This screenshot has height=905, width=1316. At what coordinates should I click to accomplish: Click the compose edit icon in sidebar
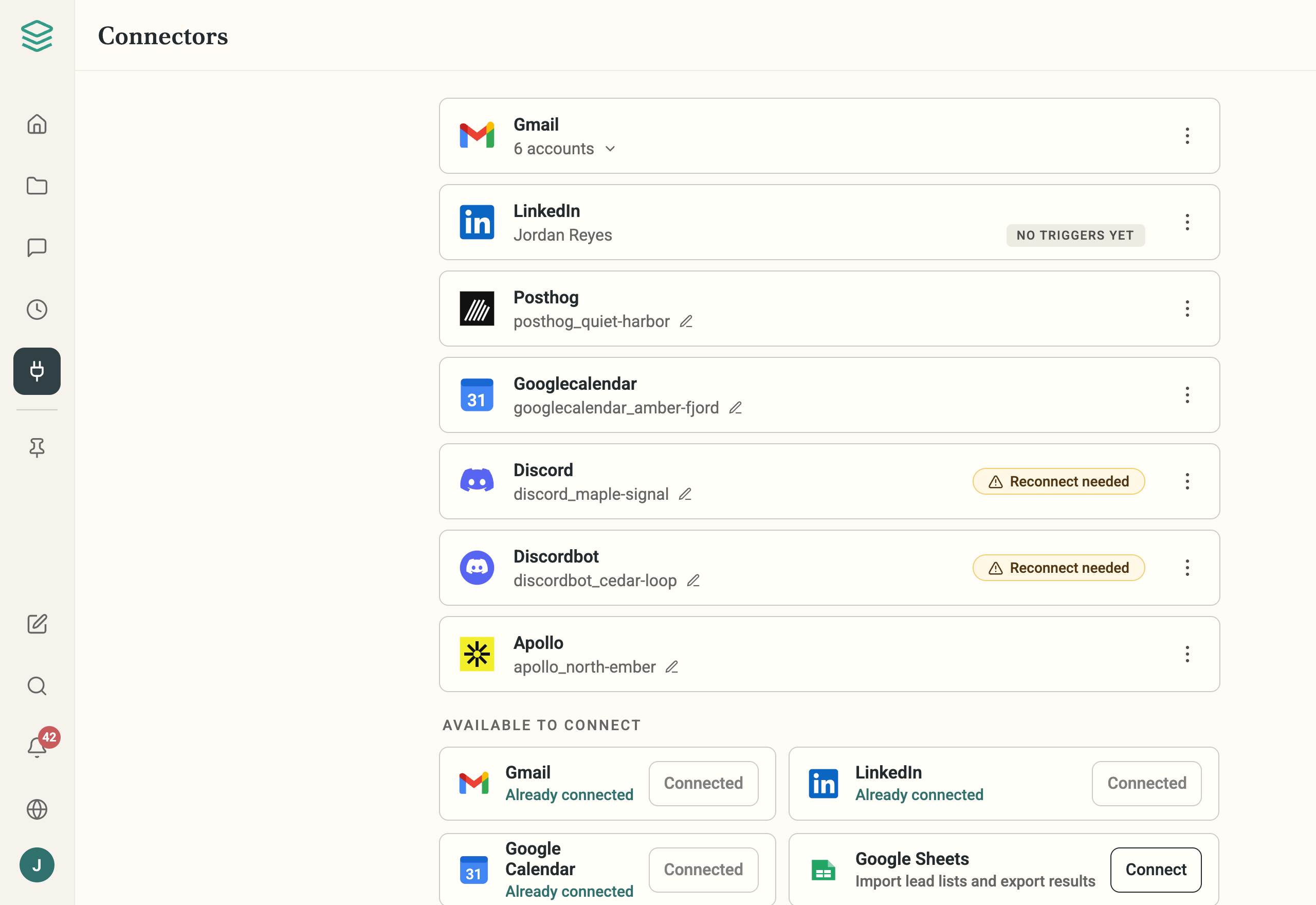pyautogui.click(x=37, y=624)
